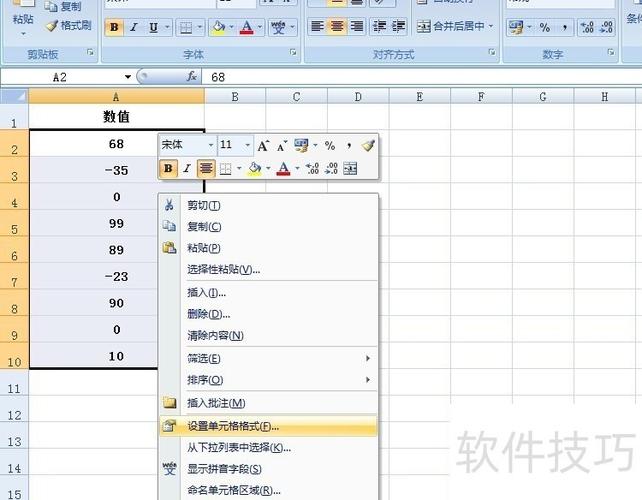Click the ribbon phonetic guide 文 icon

tap(278, 27)
